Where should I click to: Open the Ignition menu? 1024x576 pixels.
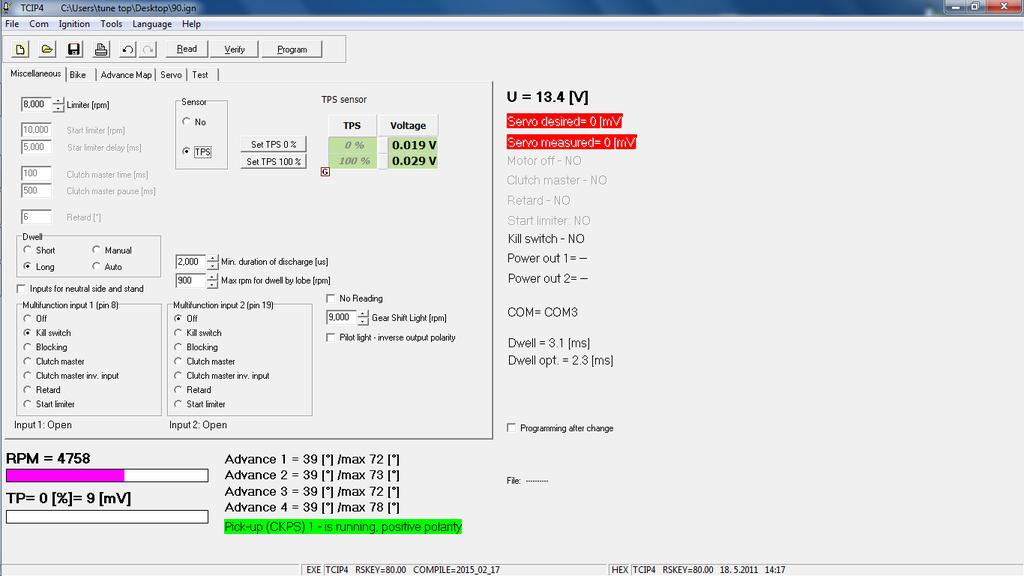(74, 24)
